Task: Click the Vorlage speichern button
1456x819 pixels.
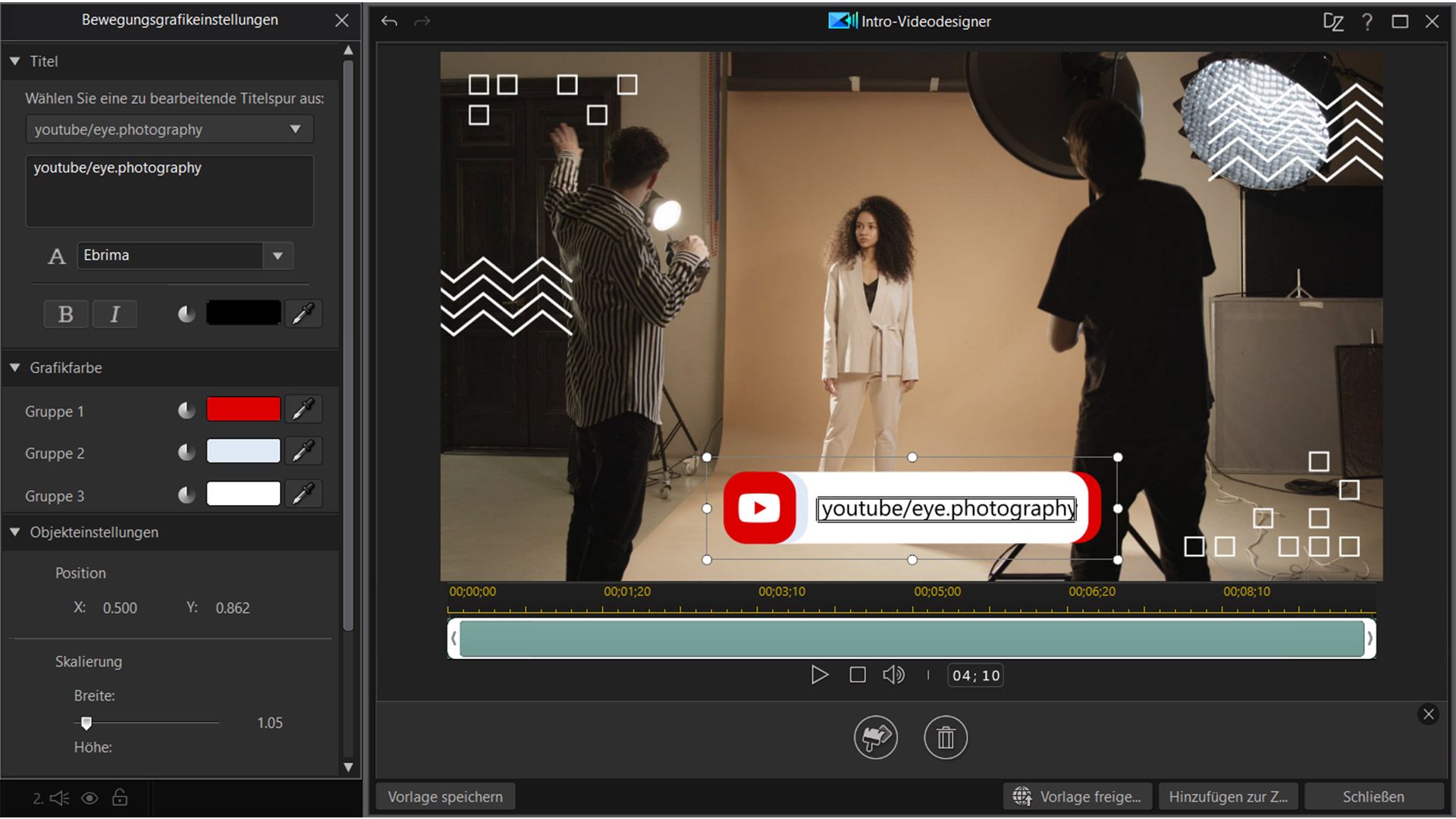Action: 445,796
